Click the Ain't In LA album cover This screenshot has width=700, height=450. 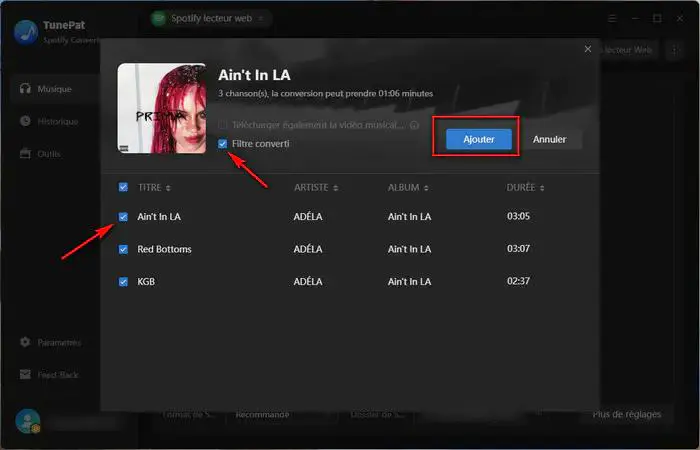point(162,108)
